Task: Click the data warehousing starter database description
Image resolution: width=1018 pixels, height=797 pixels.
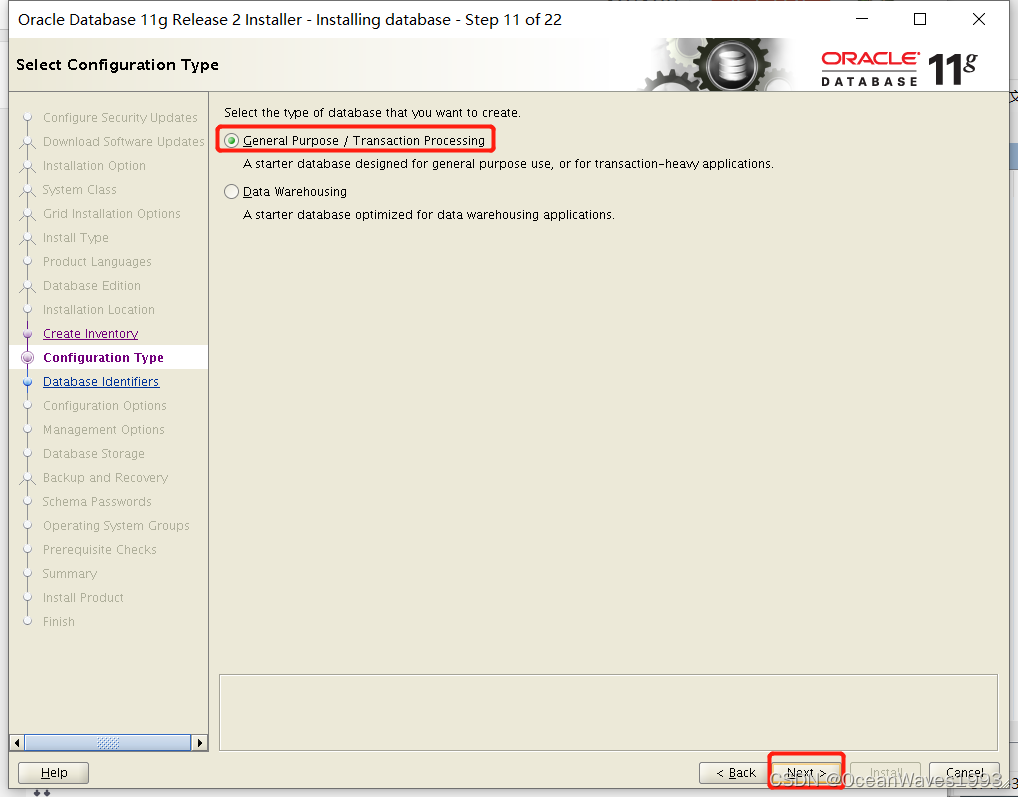Action: click(x=428, y=214)
